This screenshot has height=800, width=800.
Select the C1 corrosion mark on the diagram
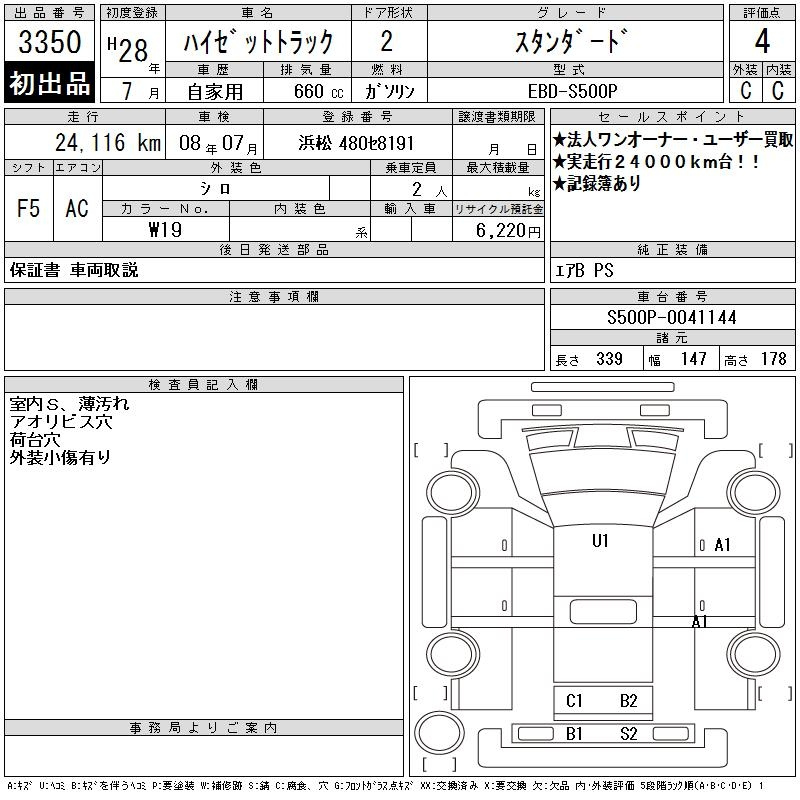574,701
